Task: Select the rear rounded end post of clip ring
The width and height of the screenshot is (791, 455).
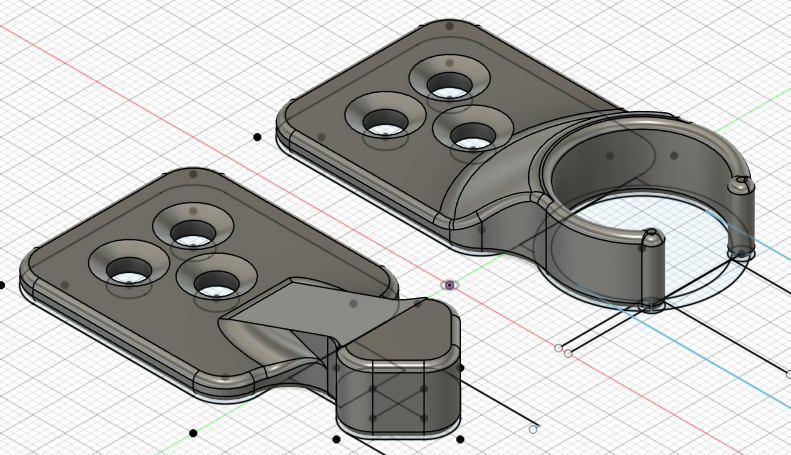Action: pos(741,217)
